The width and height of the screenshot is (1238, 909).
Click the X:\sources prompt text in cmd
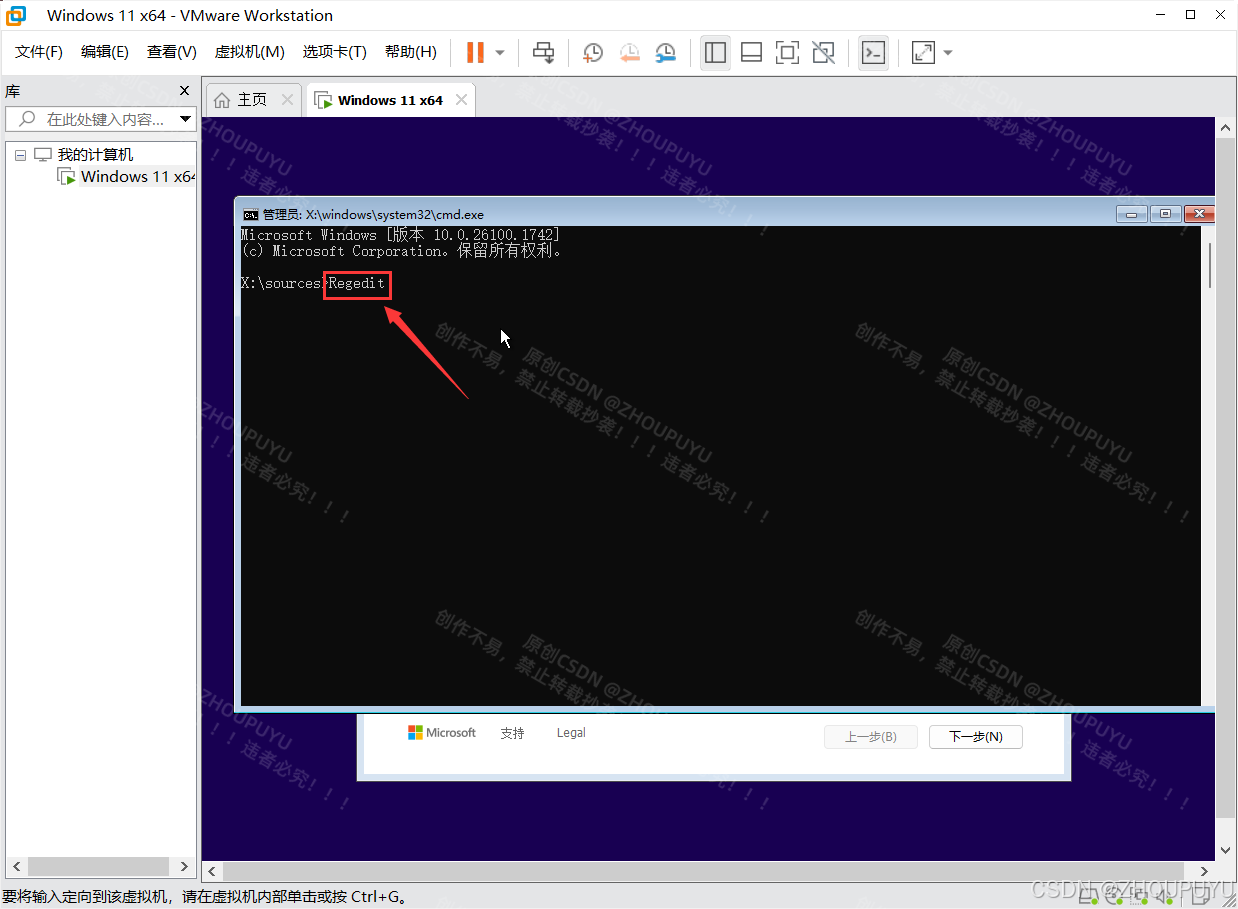(x=281, y=284)
